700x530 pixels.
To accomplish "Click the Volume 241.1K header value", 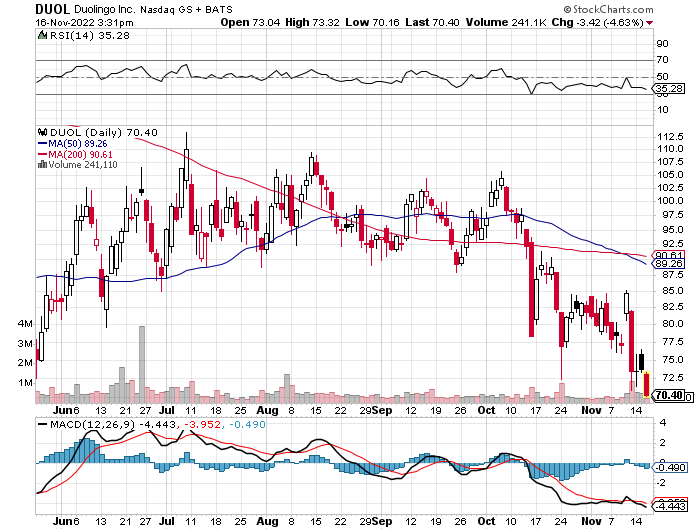I will pos(506,22).
